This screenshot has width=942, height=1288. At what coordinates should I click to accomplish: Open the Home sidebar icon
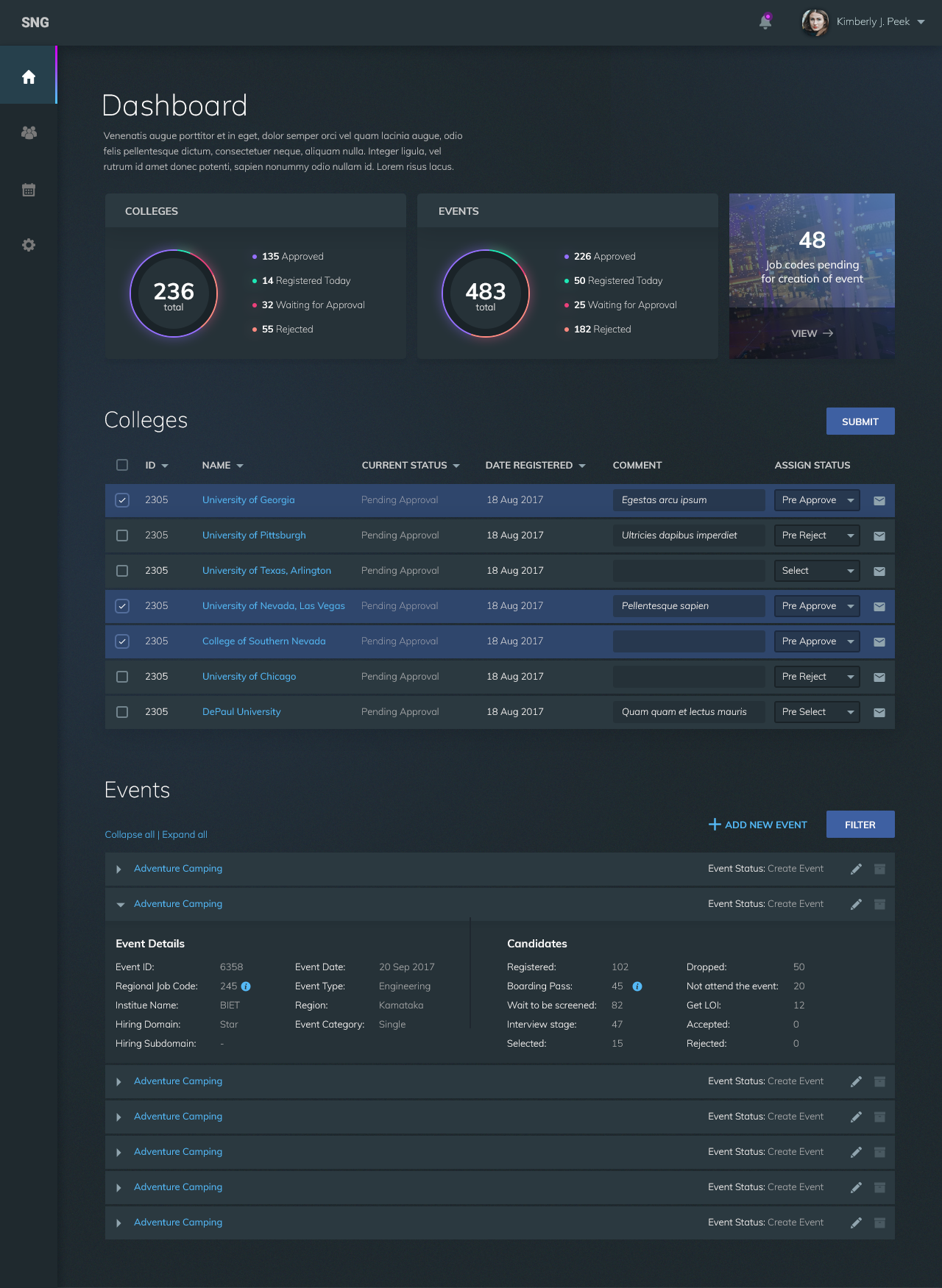[x=29, y=77]
